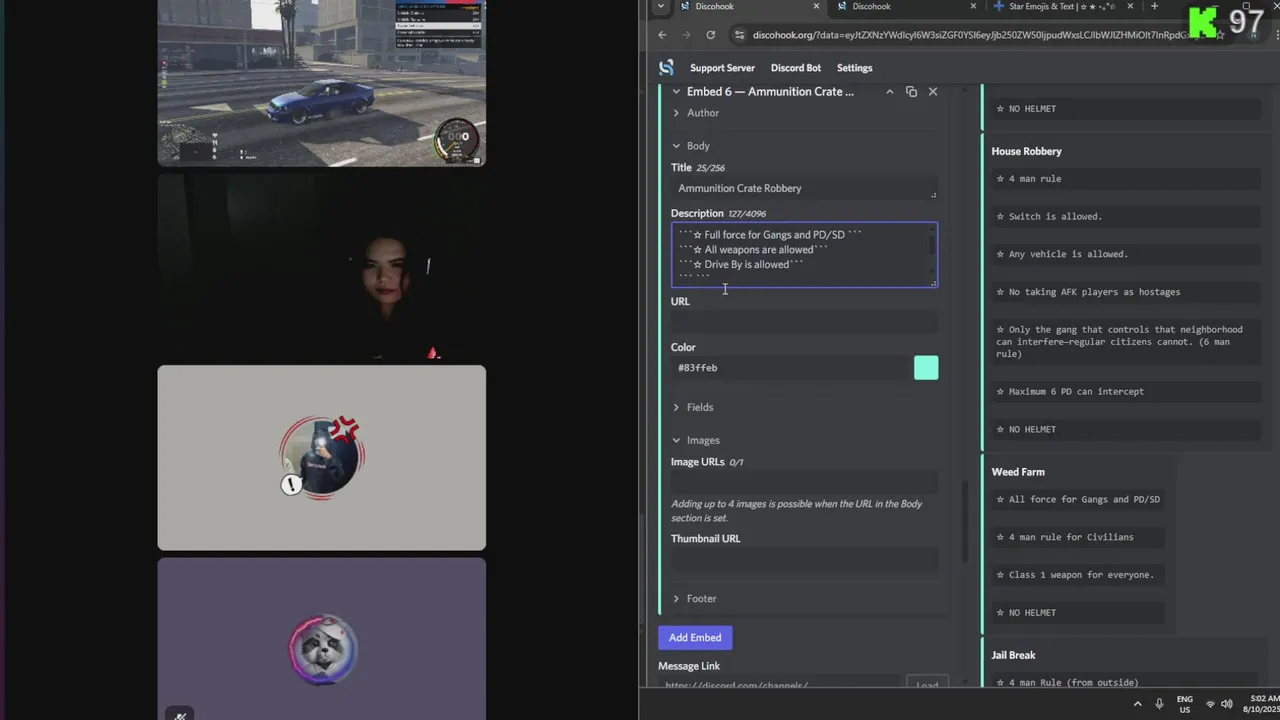Viewport: 1280px width, 720px height.
Task: Edit the Title field Ammunition Crate Robbery
Action: pos(804,188)
